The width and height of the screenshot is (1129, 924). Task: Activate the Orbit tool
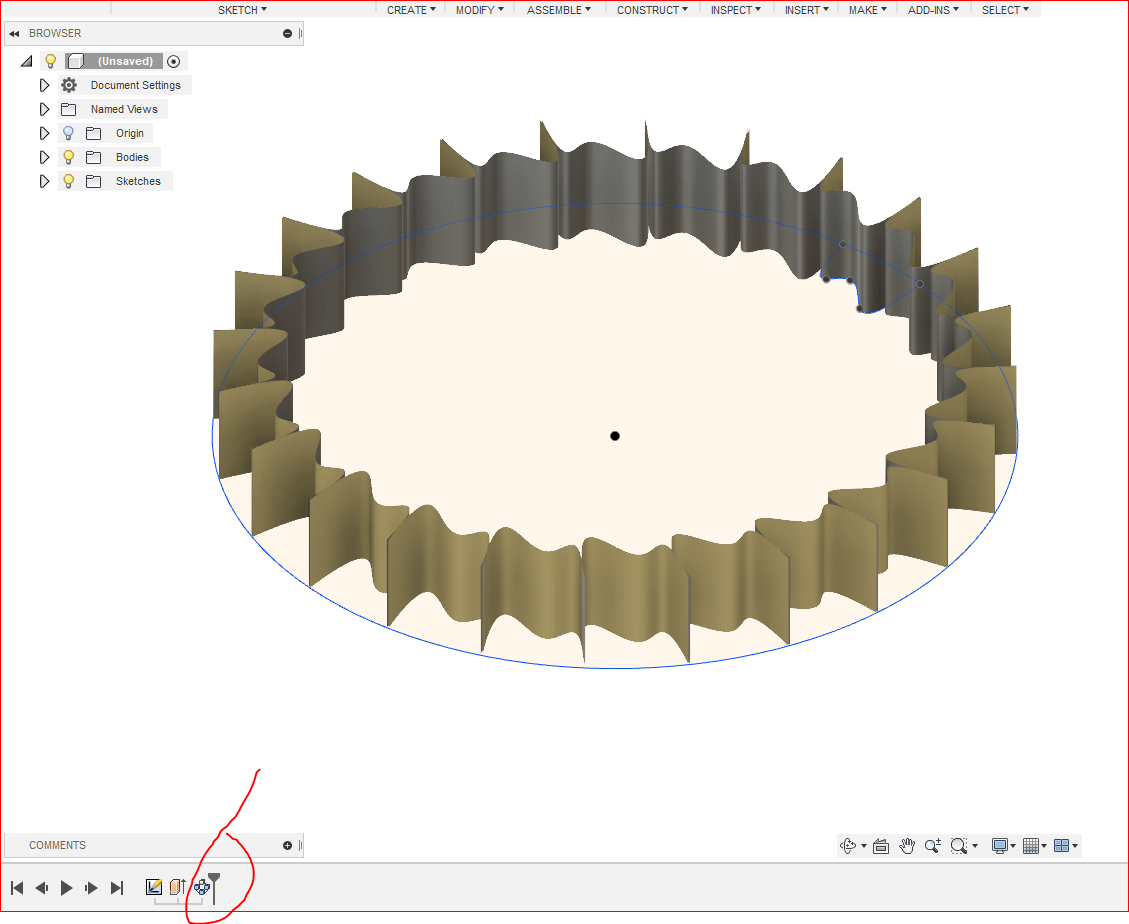click(x=849, y=845)
